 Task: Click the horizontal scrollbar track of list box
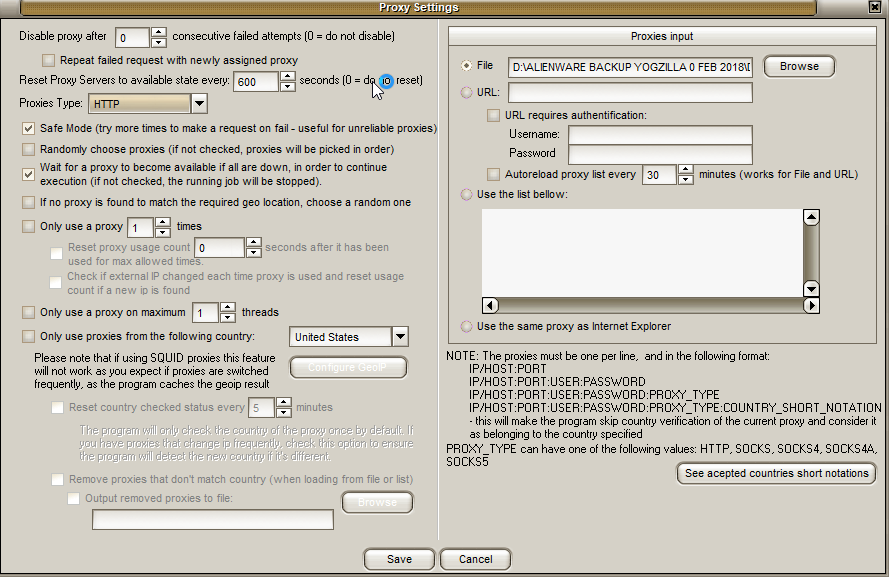pyautogui.click(x=651, y=306)
